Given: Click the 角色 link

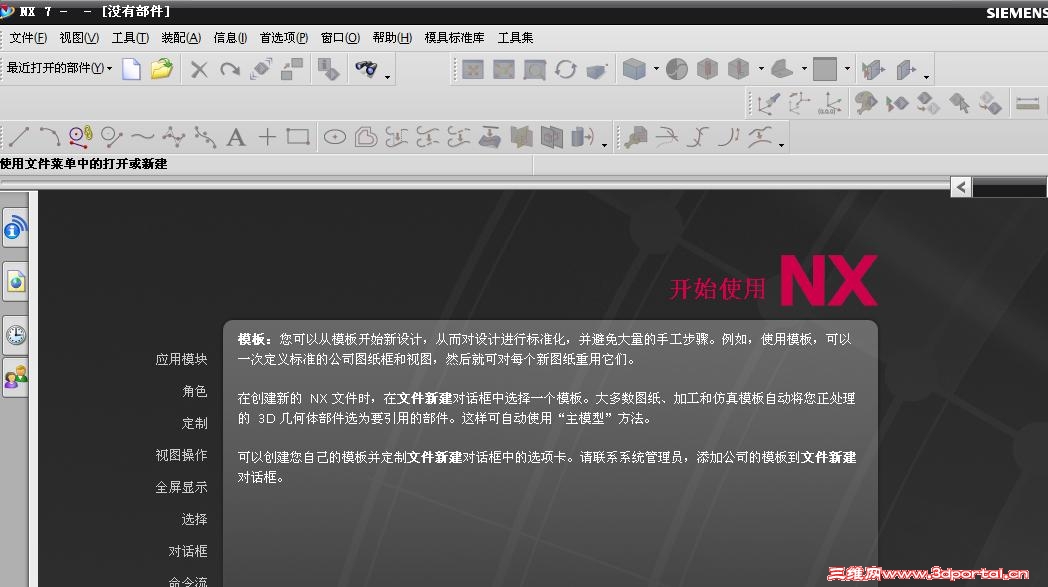Looking at the screenshot, I should click(194, 391).
